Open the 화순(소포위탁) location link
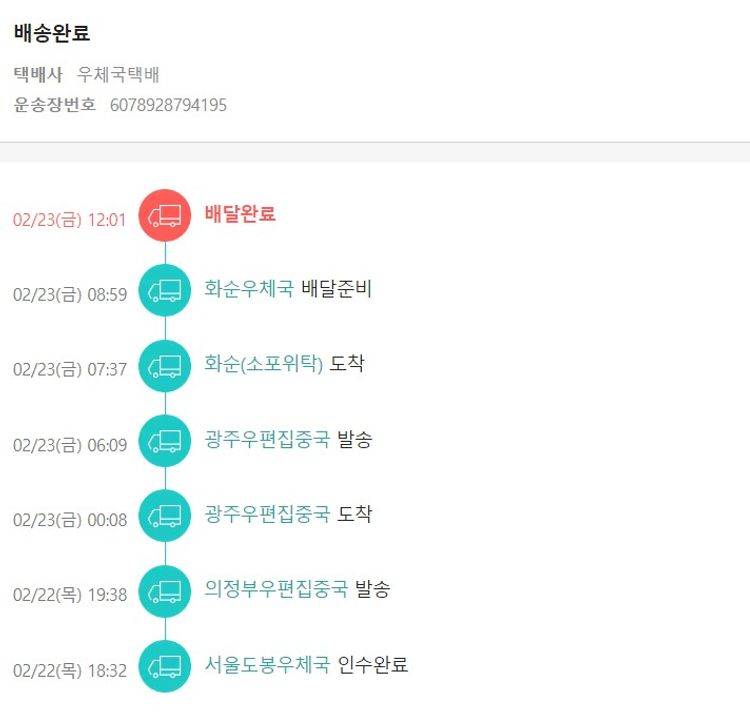The height and width of the screenshot is (713, 750). [x=264, y=364]
